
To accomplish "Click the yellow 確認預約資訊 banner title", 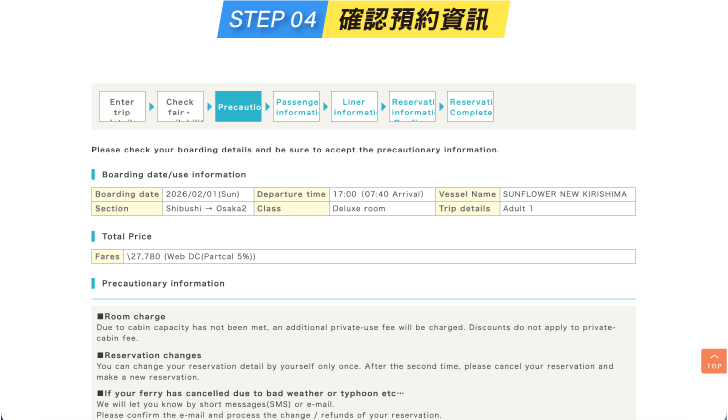I will point(413,19).
